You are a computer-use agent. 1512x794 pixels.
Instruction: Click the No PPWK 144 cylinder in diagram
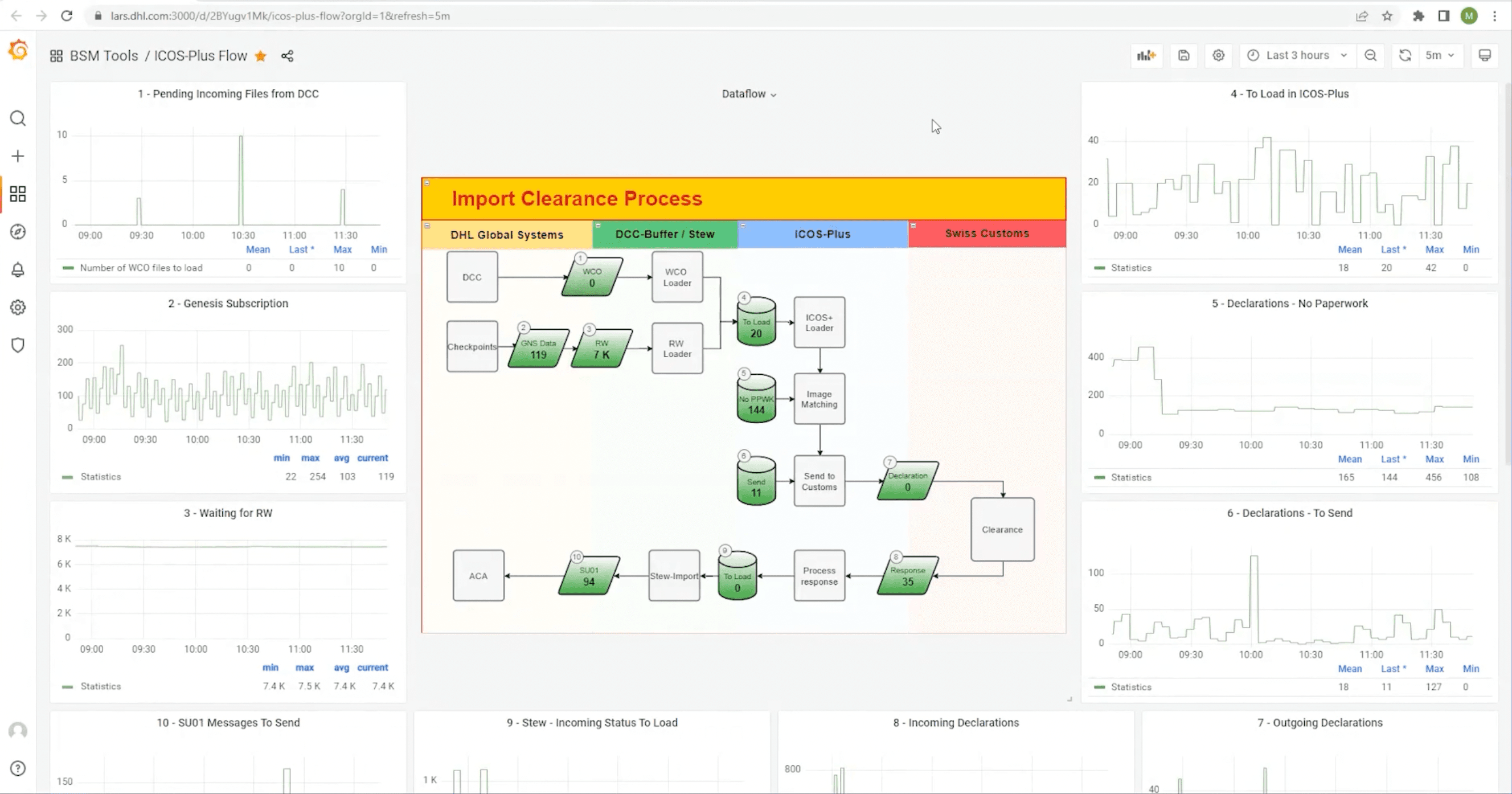point(756,398)
